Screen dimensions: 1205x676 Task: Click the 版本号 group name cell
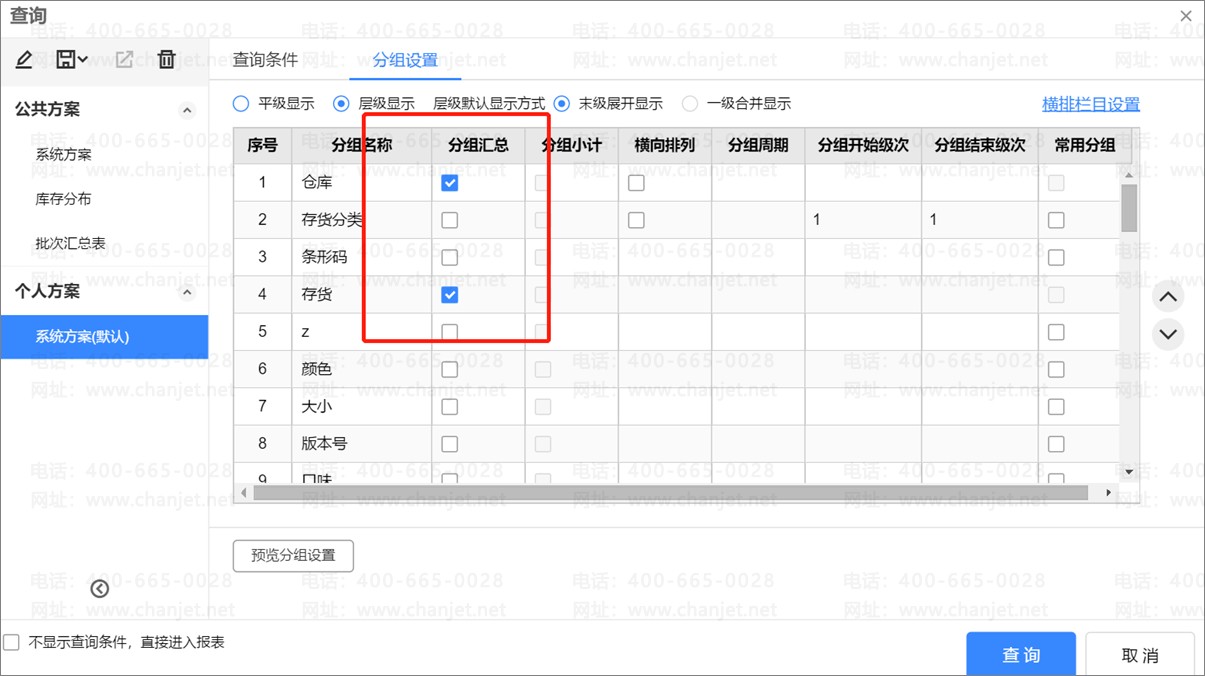coord(362,444)
